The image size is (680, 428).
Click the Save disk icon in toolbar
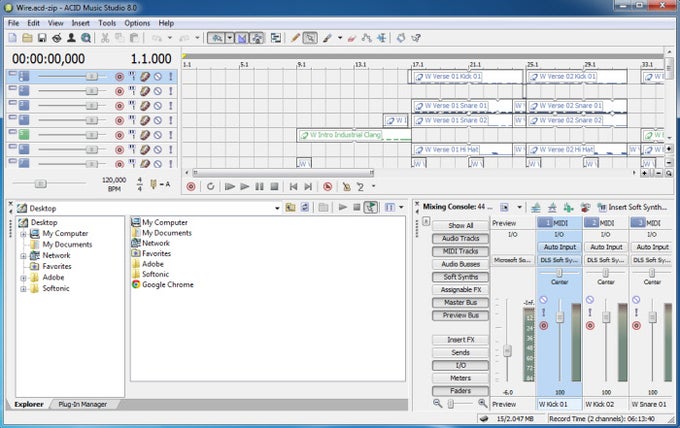[41, 38]
